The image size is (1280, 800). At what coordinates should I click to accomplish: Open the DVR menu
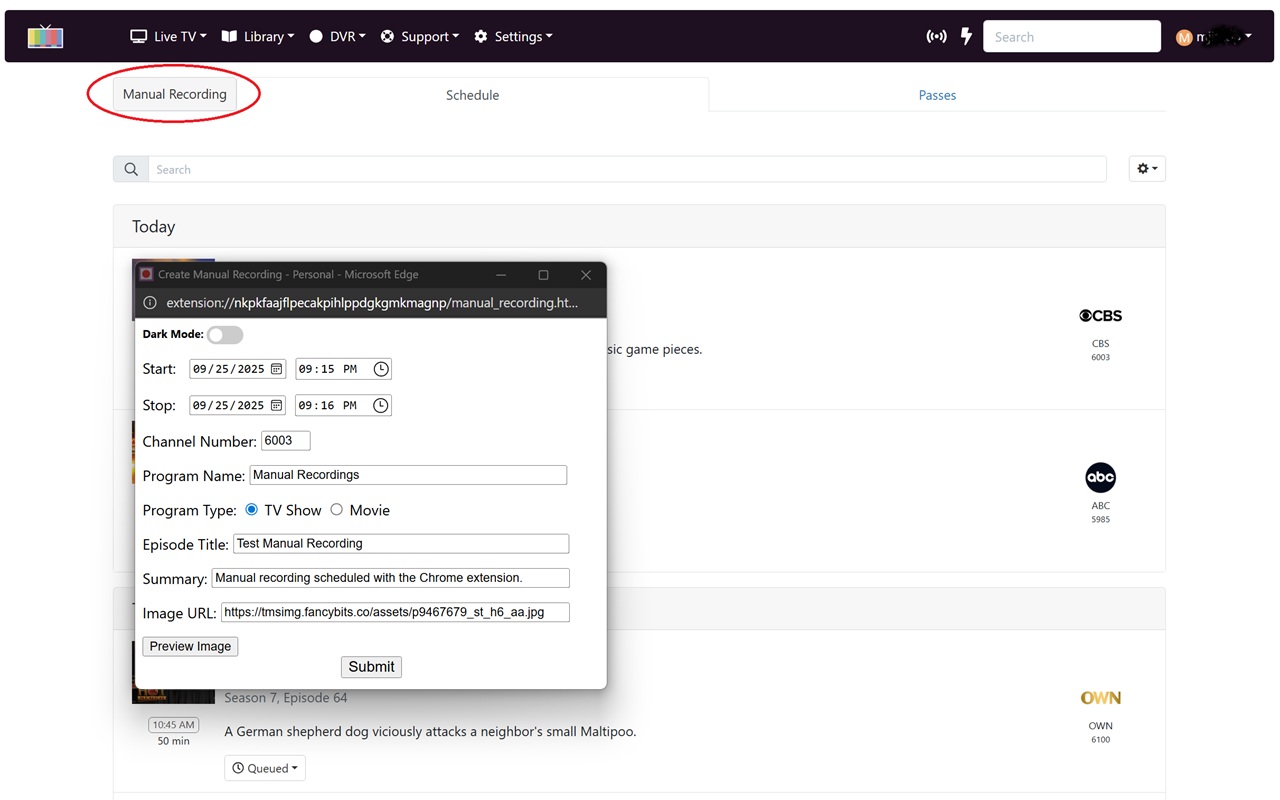tap(337, 37)
